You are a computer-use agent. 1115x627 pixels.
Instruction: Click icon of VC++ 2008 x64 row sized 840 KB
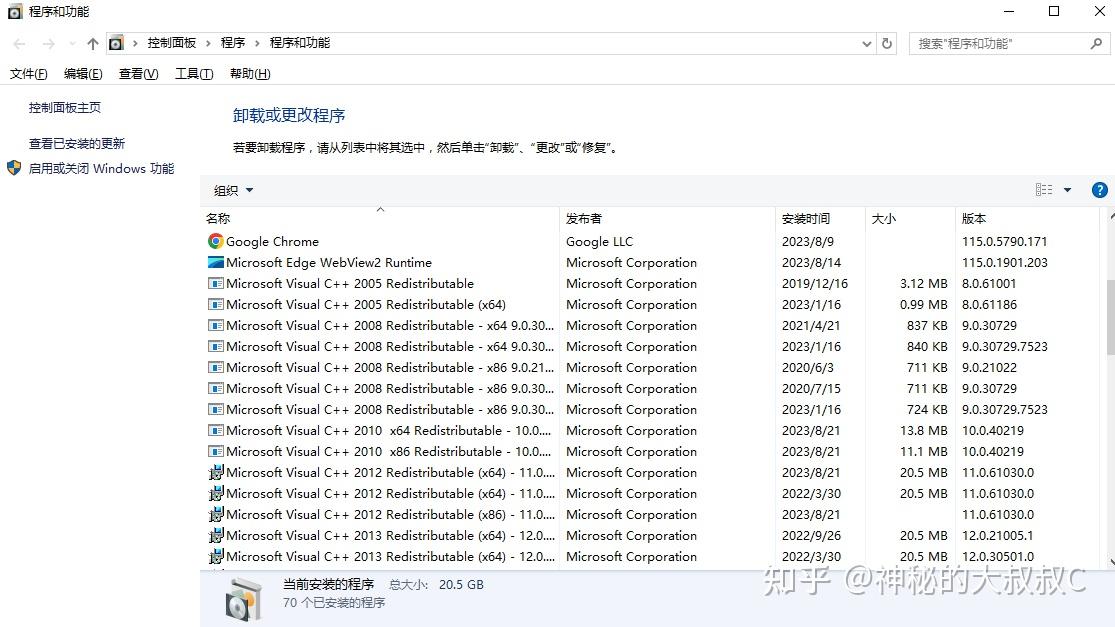[215, 346]
